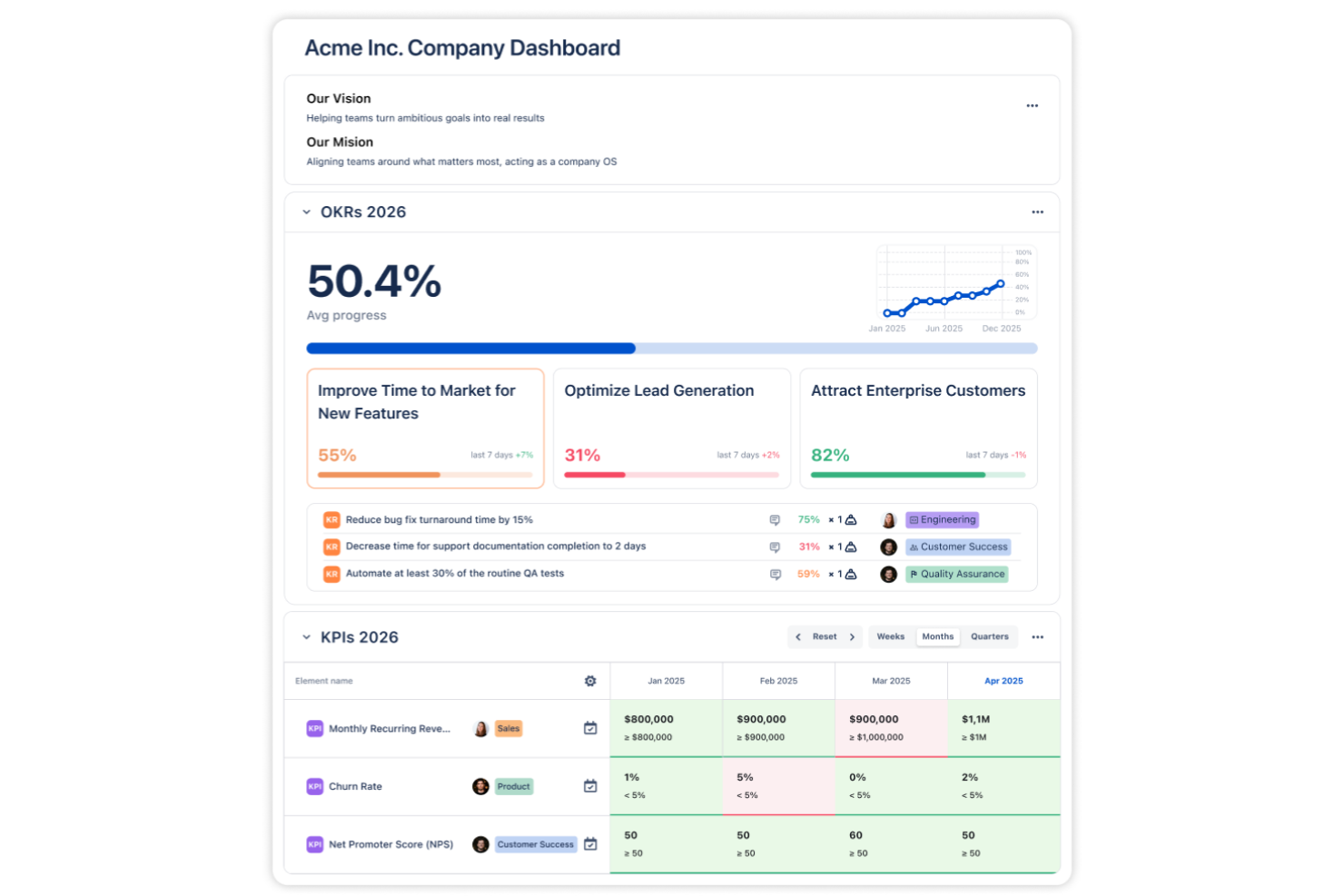This screenshot has height=896, width=1344.
Task: Open the Attract Enterprise Customers objective card
Action: coord(918,428)
